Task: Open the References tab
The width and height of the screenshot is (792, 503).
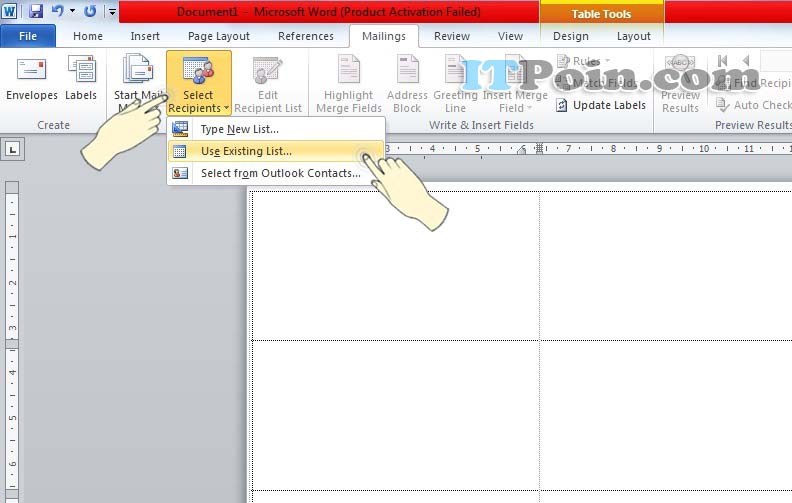Action: pyautogui.click(x=306, y=36)
